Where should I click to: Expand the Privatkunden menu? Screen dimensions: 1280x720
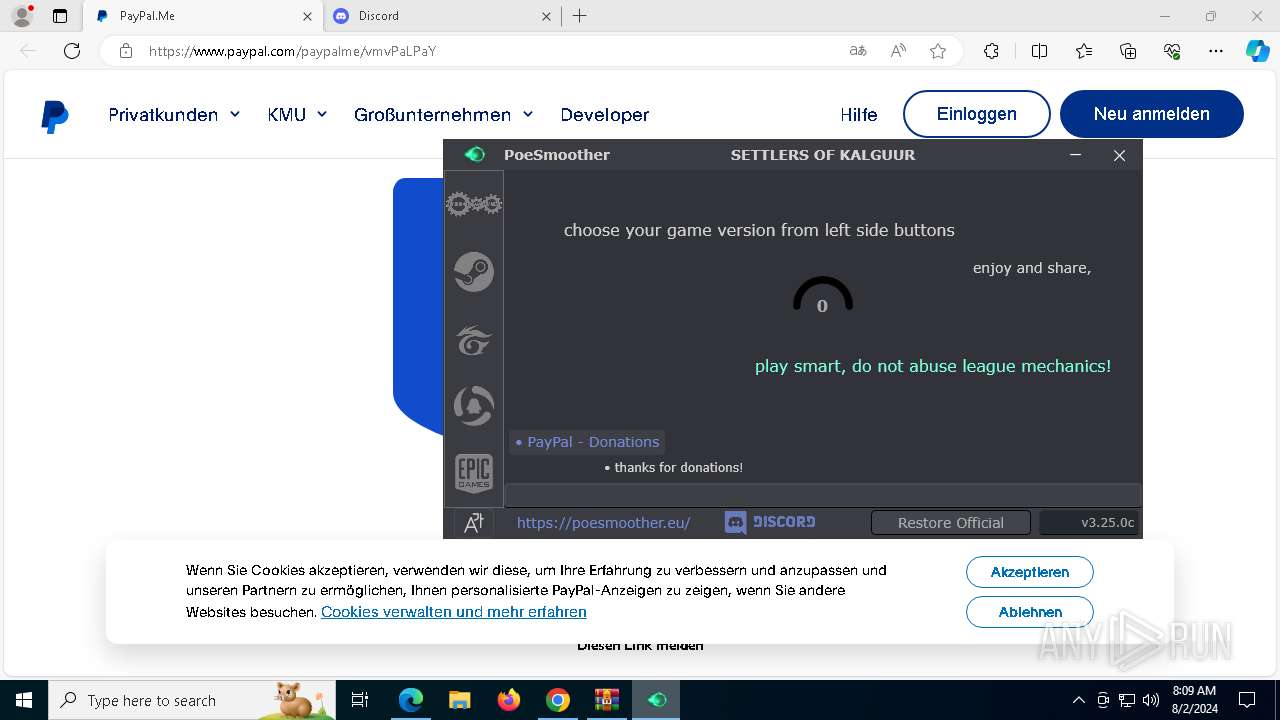tap(174, 115)
